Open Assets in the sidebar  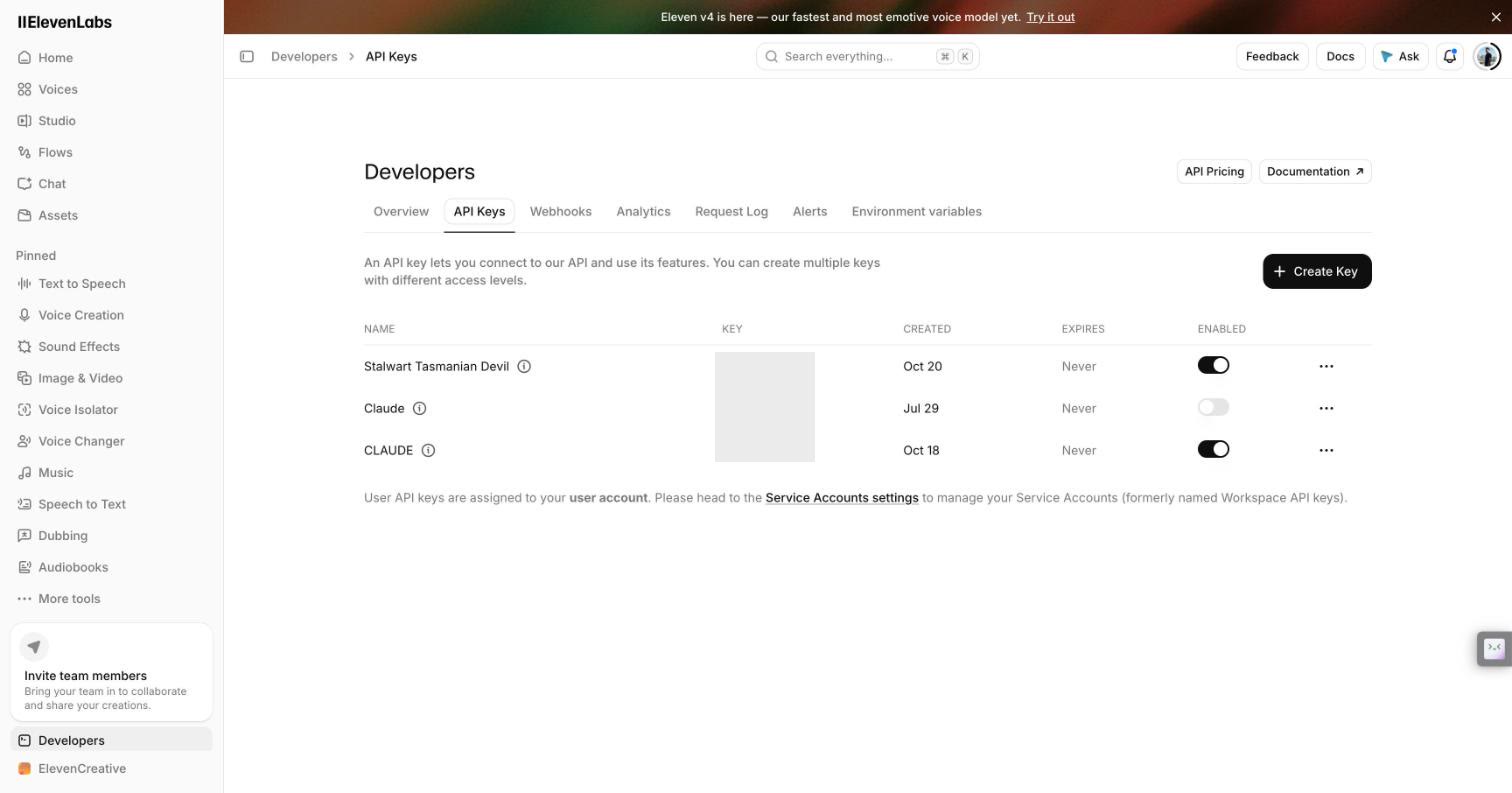click(x=112, y=215)
